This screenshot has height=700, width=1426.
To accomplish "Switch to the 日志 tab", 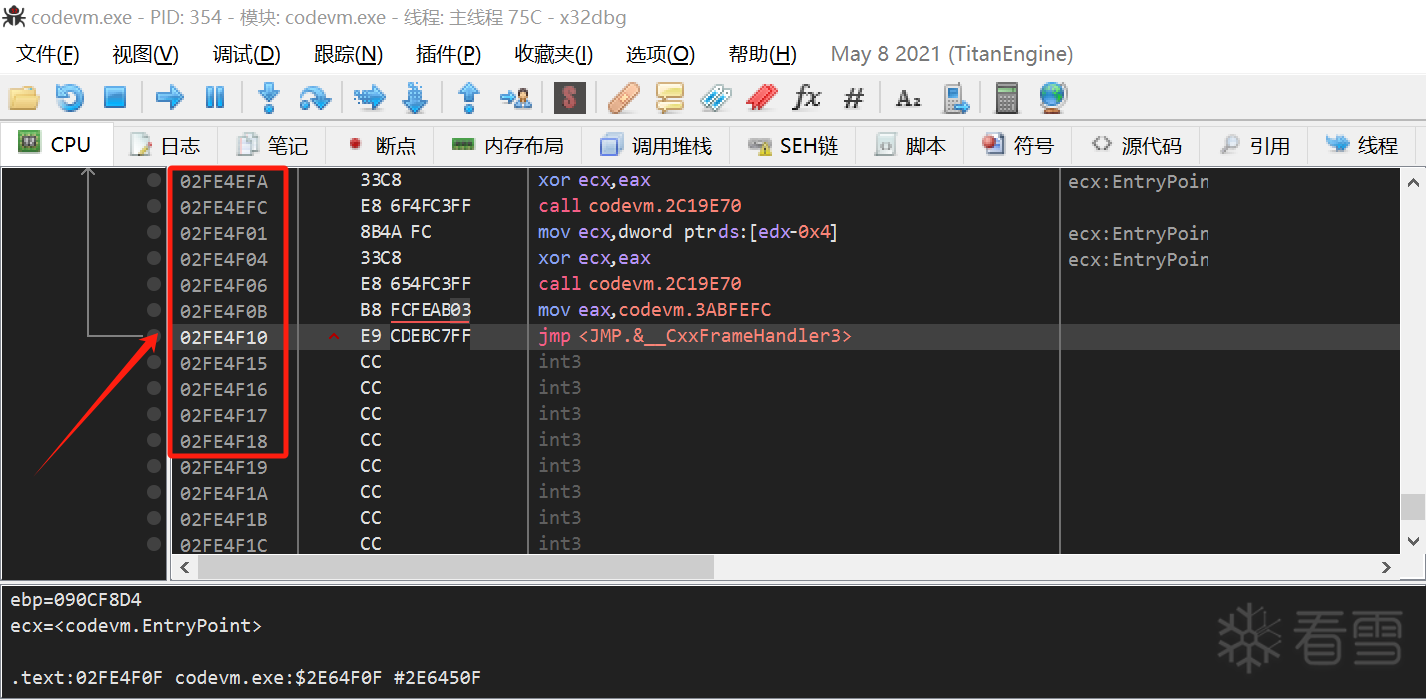I will click(x=166, y=146).
